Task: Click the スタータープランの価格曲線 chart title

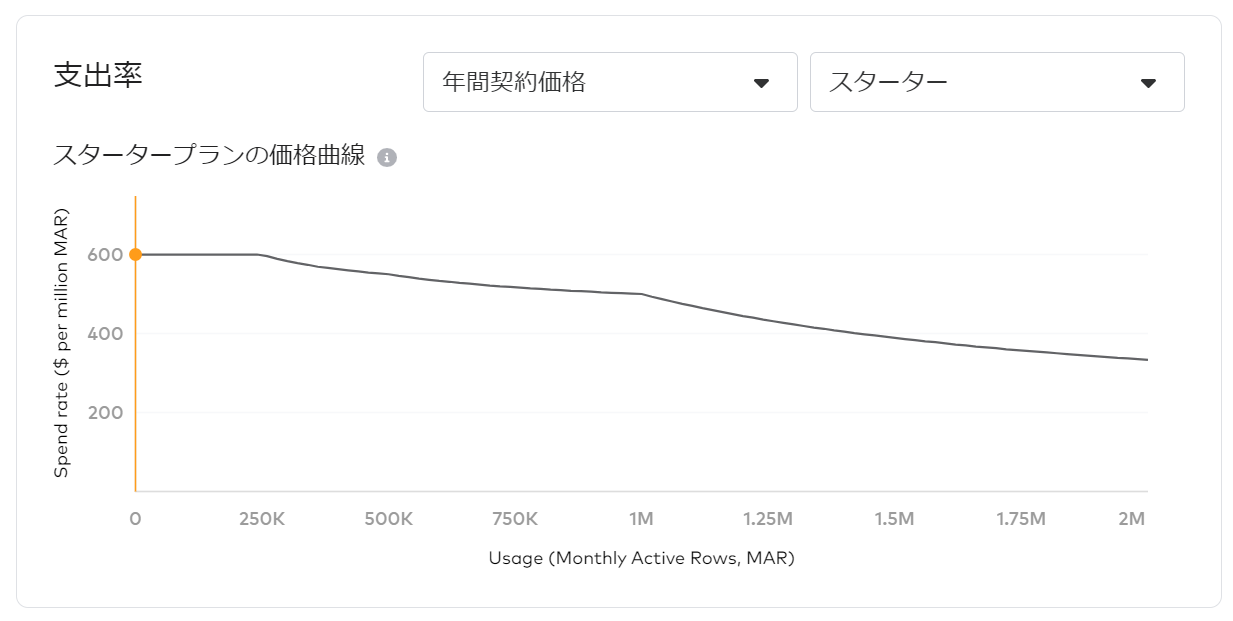Action: click(x=209, y=156)
